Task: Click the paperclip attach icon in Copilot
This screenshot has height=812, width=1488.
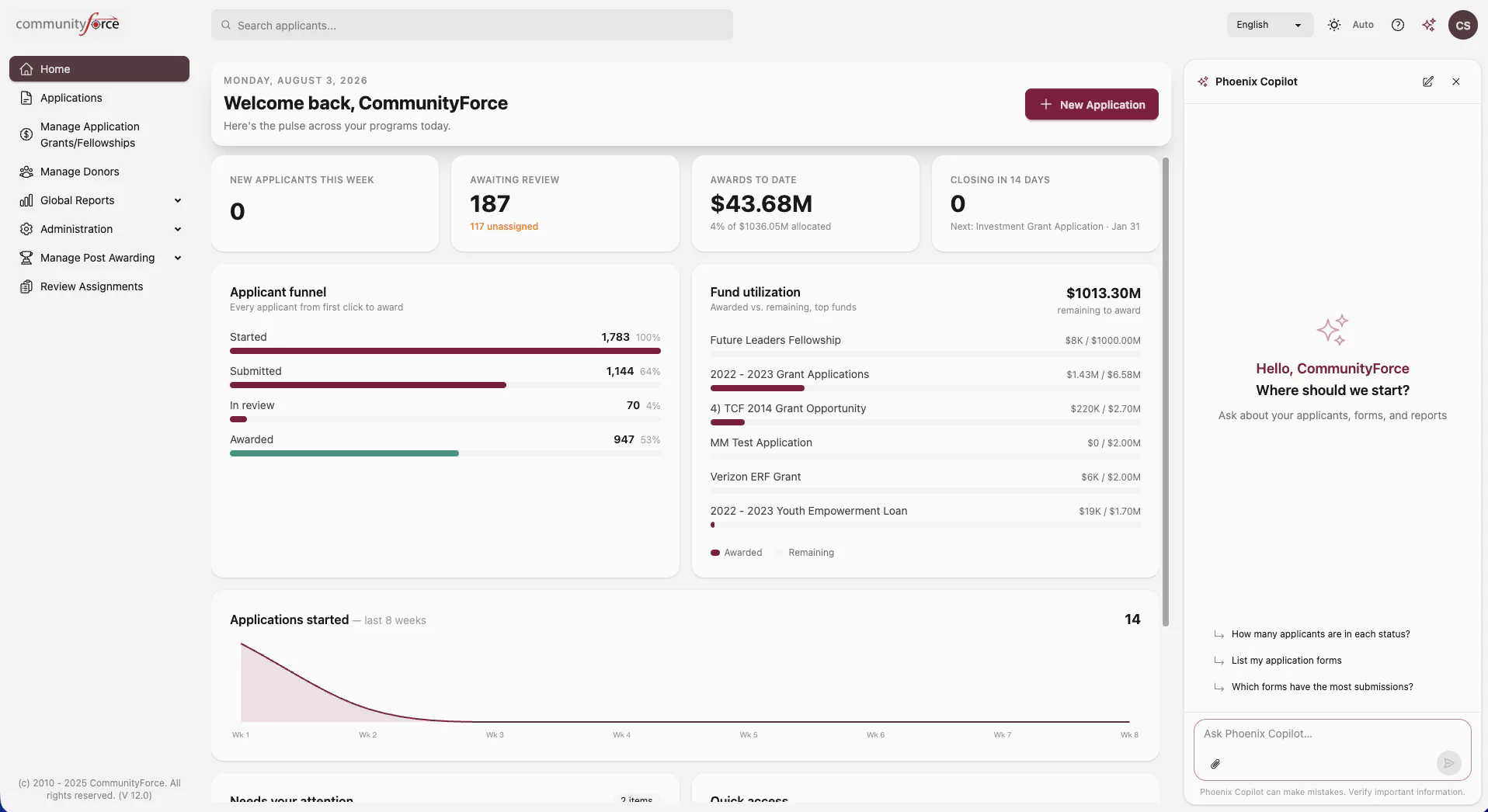Action: click(1215, 764)
